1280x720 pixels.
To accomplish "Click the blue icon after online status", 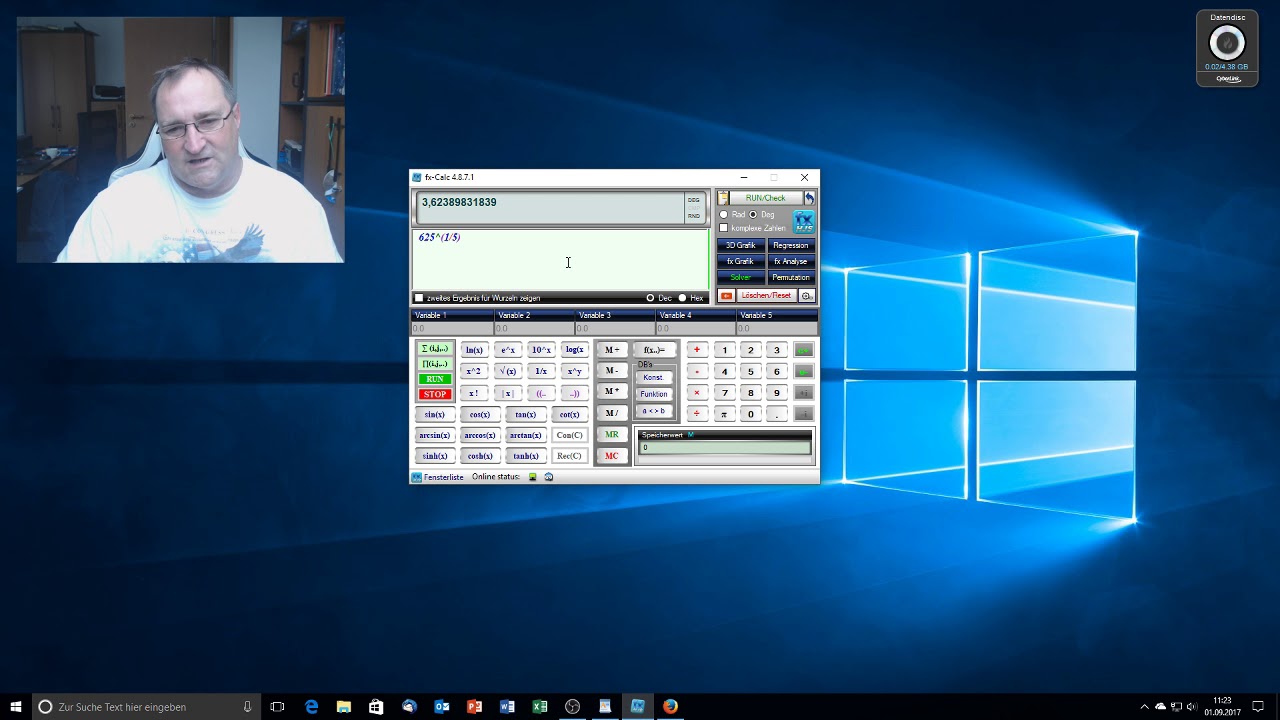I will (x=548, y=477).
